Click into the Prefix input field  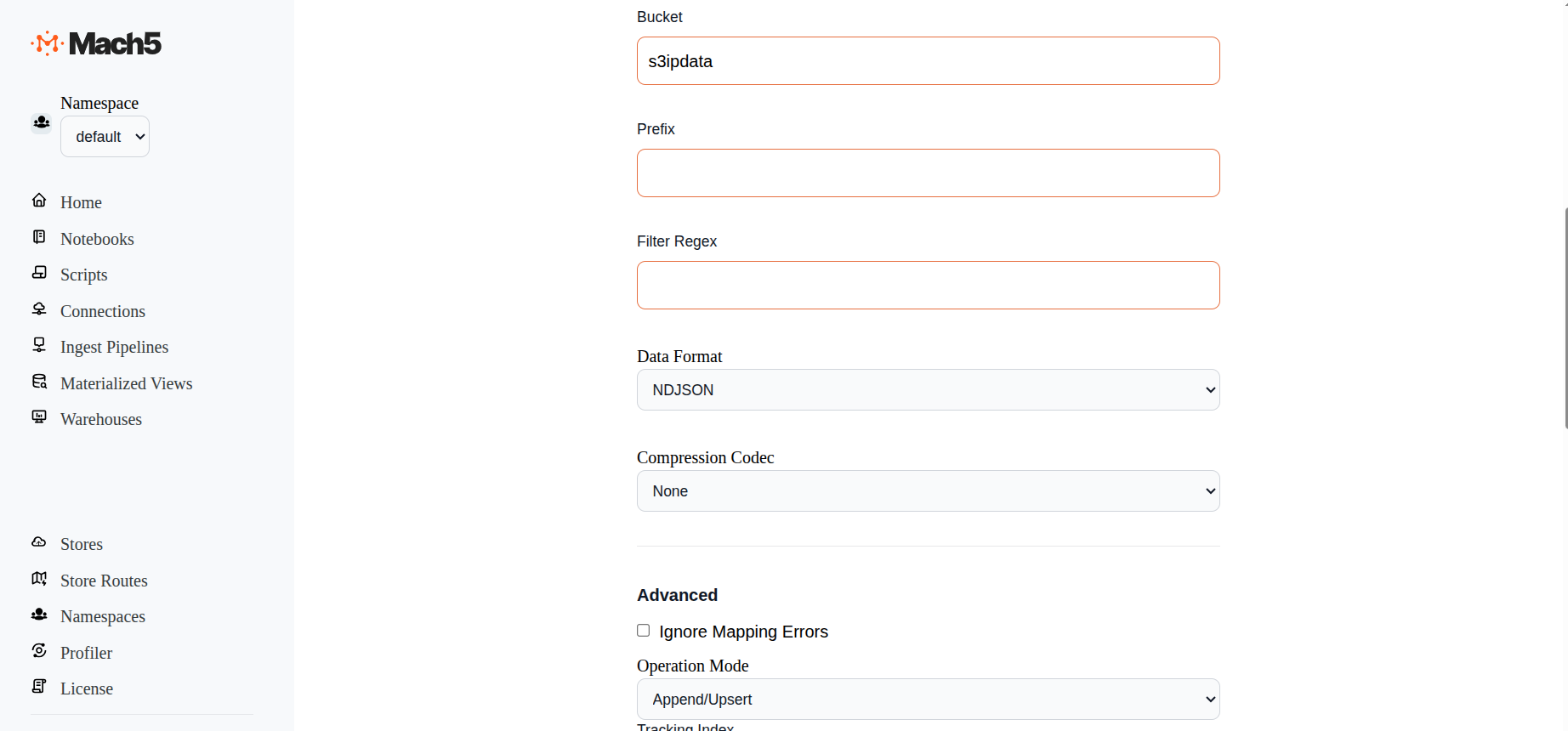coord(928,173)
